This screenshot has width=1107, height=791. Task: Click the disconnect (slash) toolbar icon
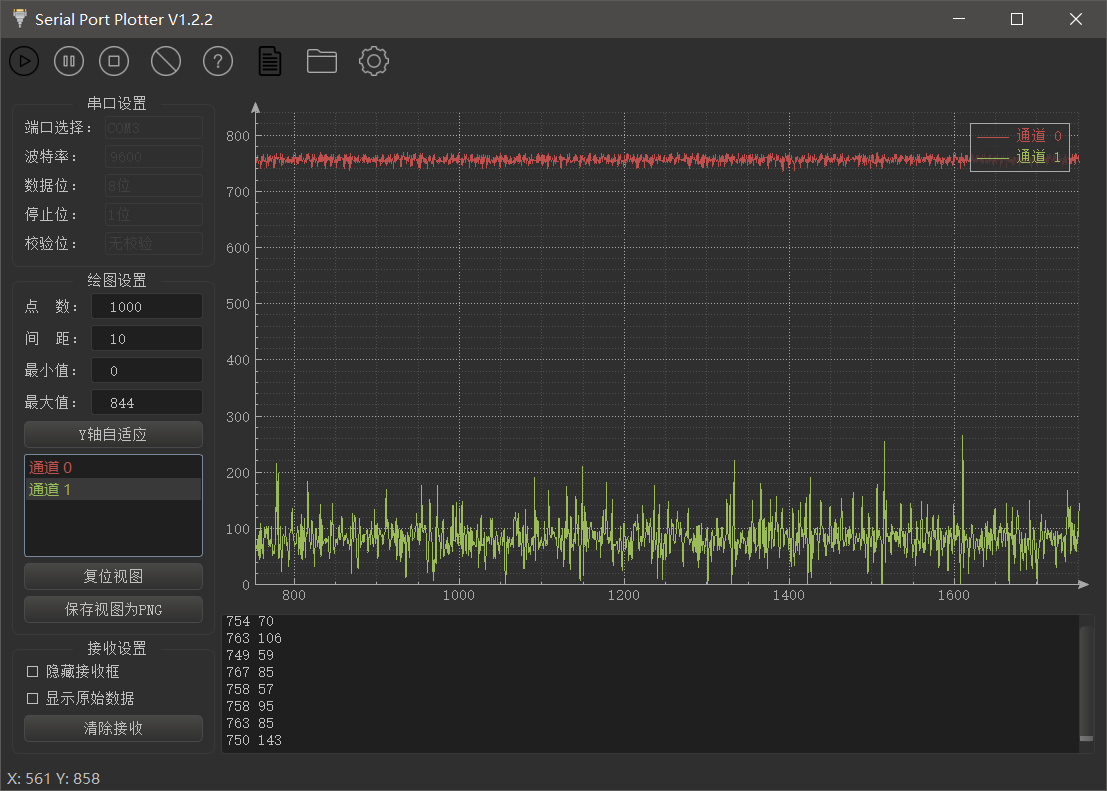[165, 61]
